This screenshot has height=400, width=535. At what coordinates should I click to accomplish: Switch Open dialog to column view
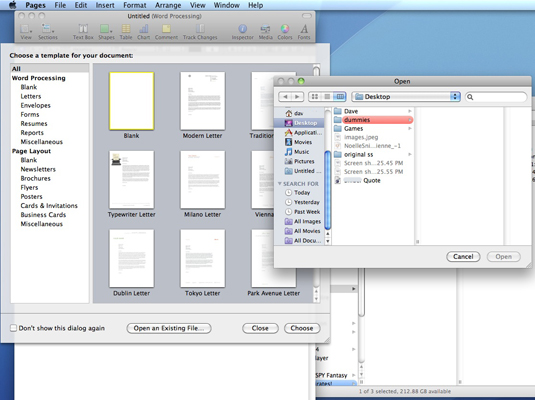pos(340,97)
